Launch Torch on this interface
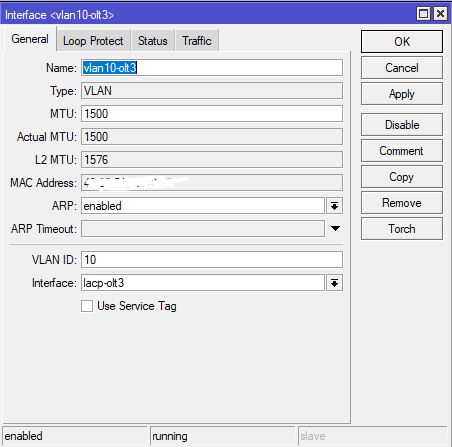Image resolution: width=452 pixels, height=447 pixels. 402,229
